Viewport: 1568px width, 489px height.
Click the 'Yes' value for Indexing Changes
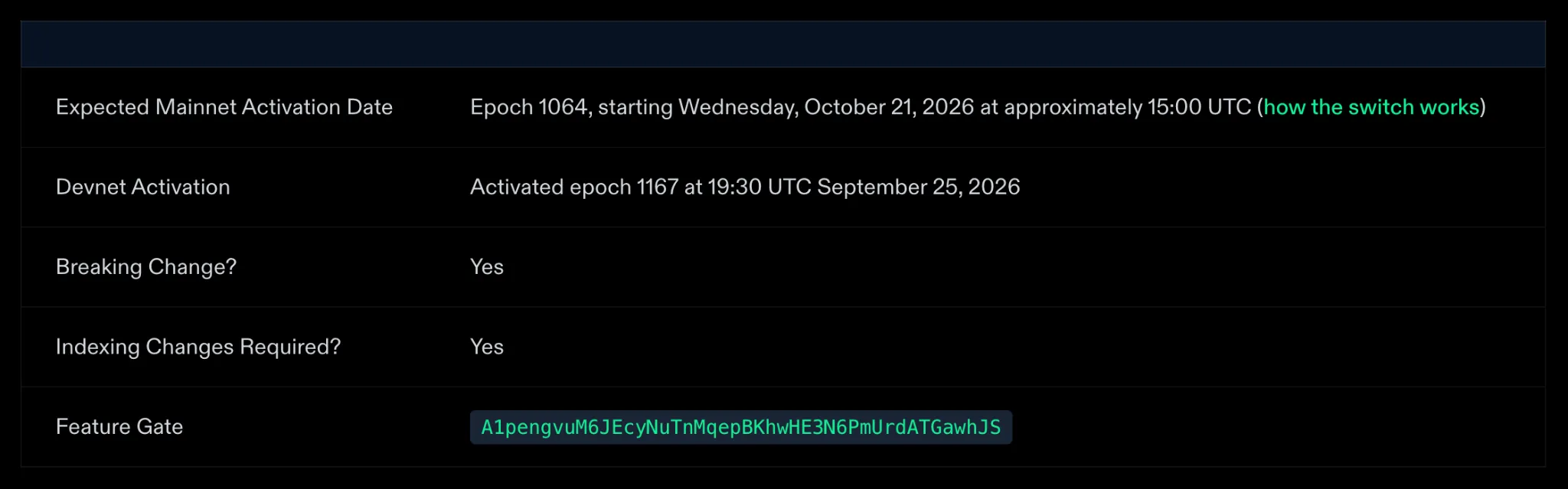487,347
